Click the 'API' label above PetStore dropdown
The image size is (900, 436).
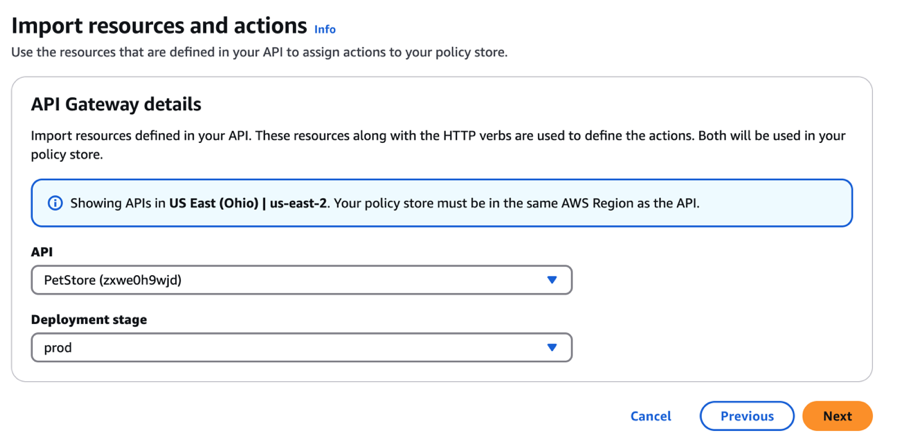40,252
